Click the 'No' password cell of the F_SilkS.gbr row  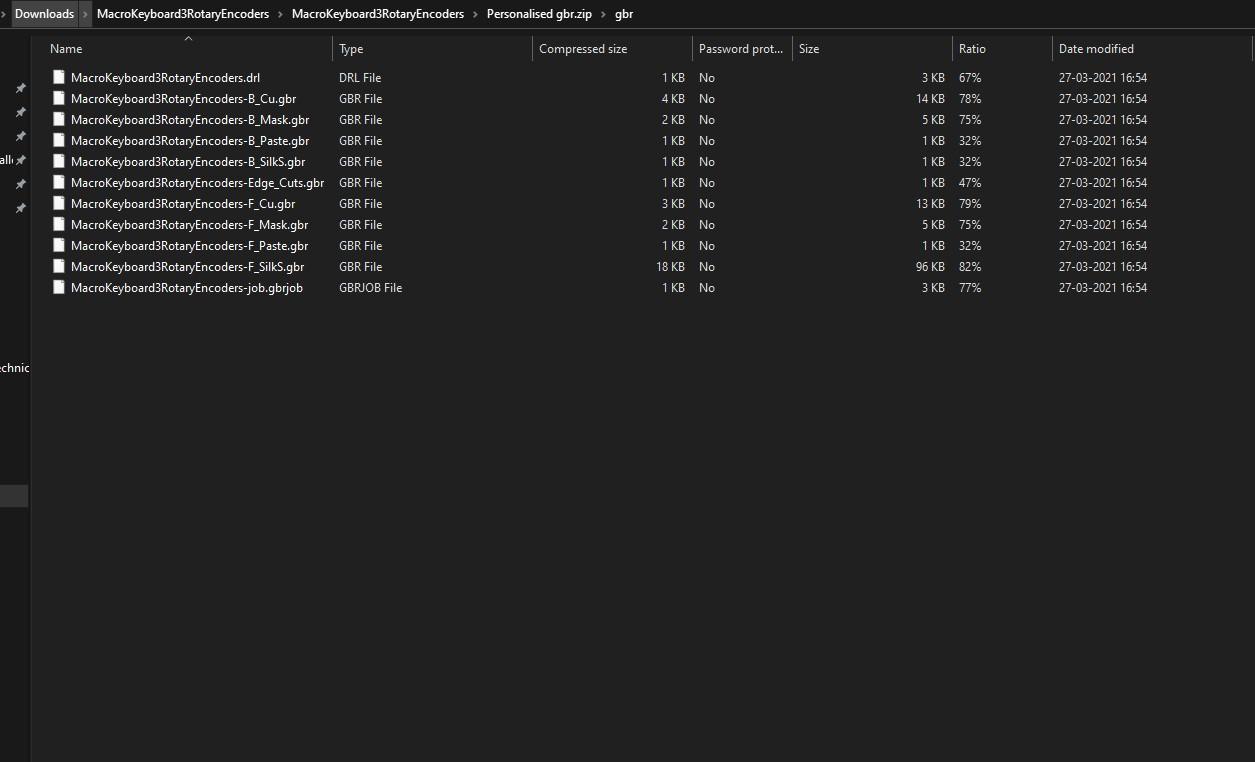(707, 266)
